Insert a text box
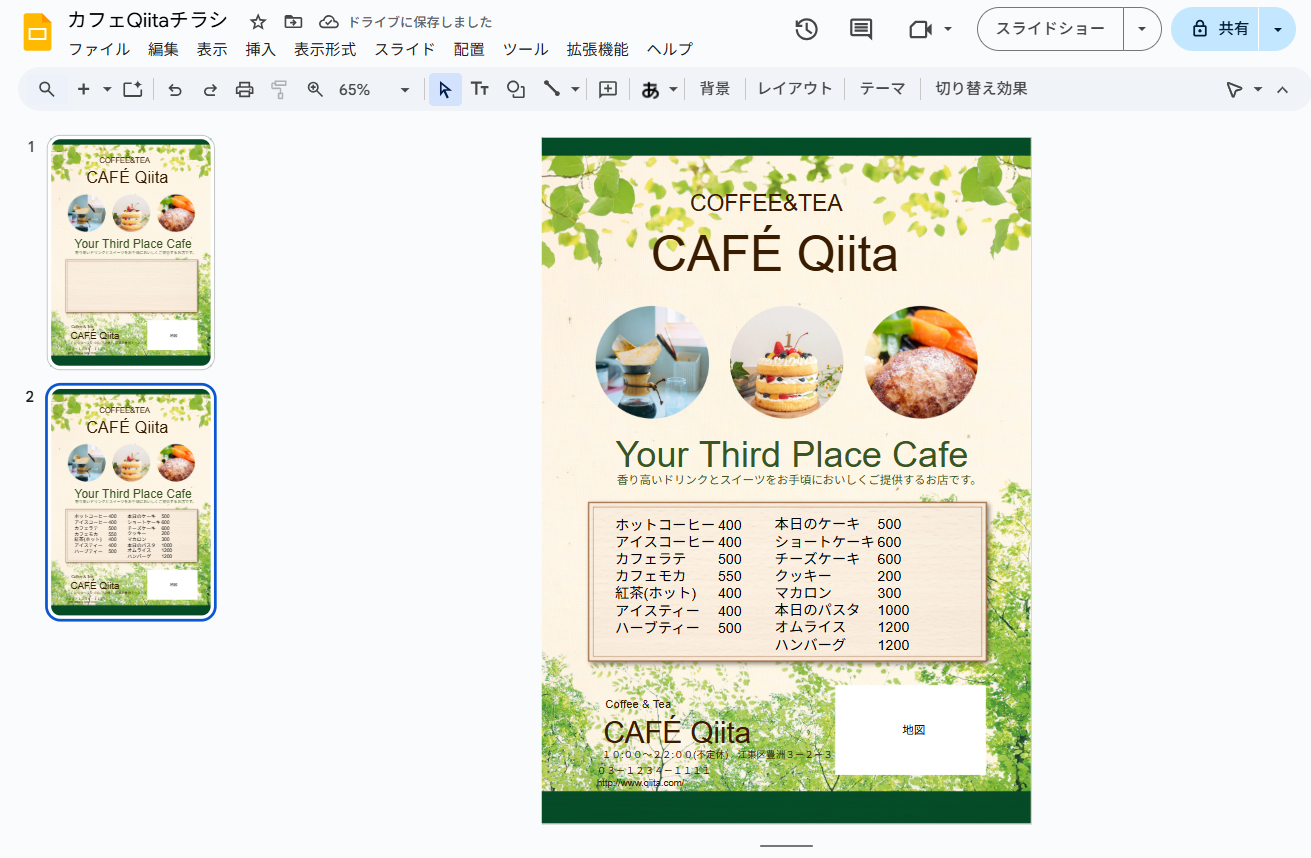 point(480,89)
